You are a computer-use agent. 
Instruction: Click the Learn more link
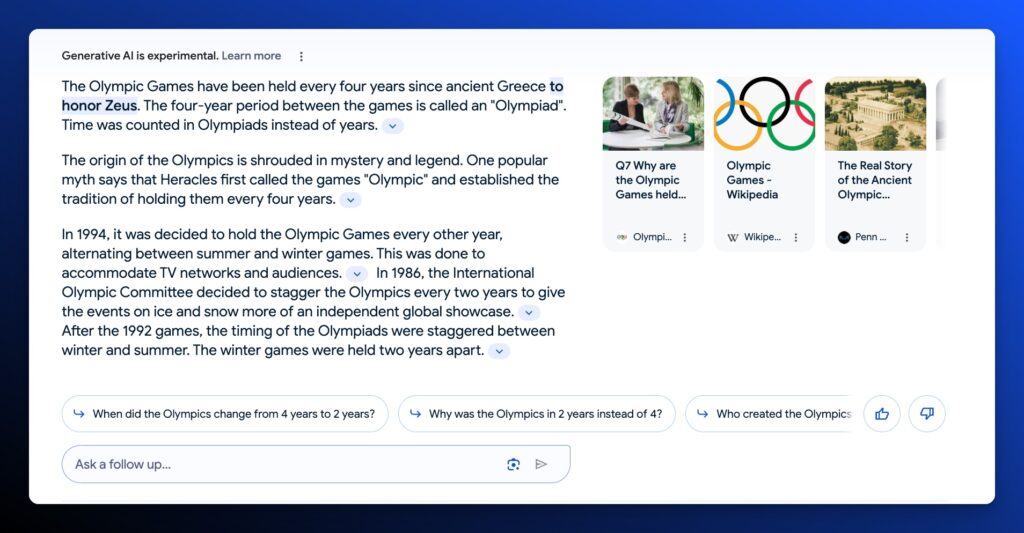pos(251,56)
